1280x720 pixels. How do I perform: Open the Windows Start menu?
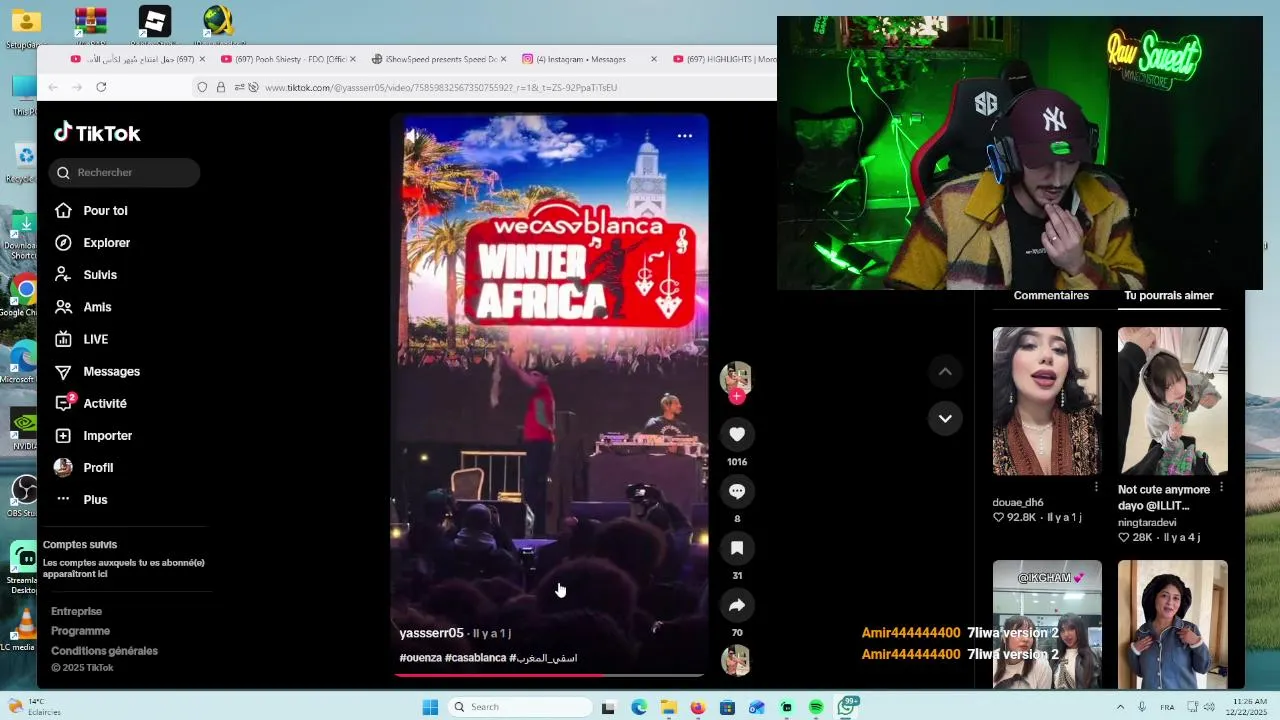point(430,707)
